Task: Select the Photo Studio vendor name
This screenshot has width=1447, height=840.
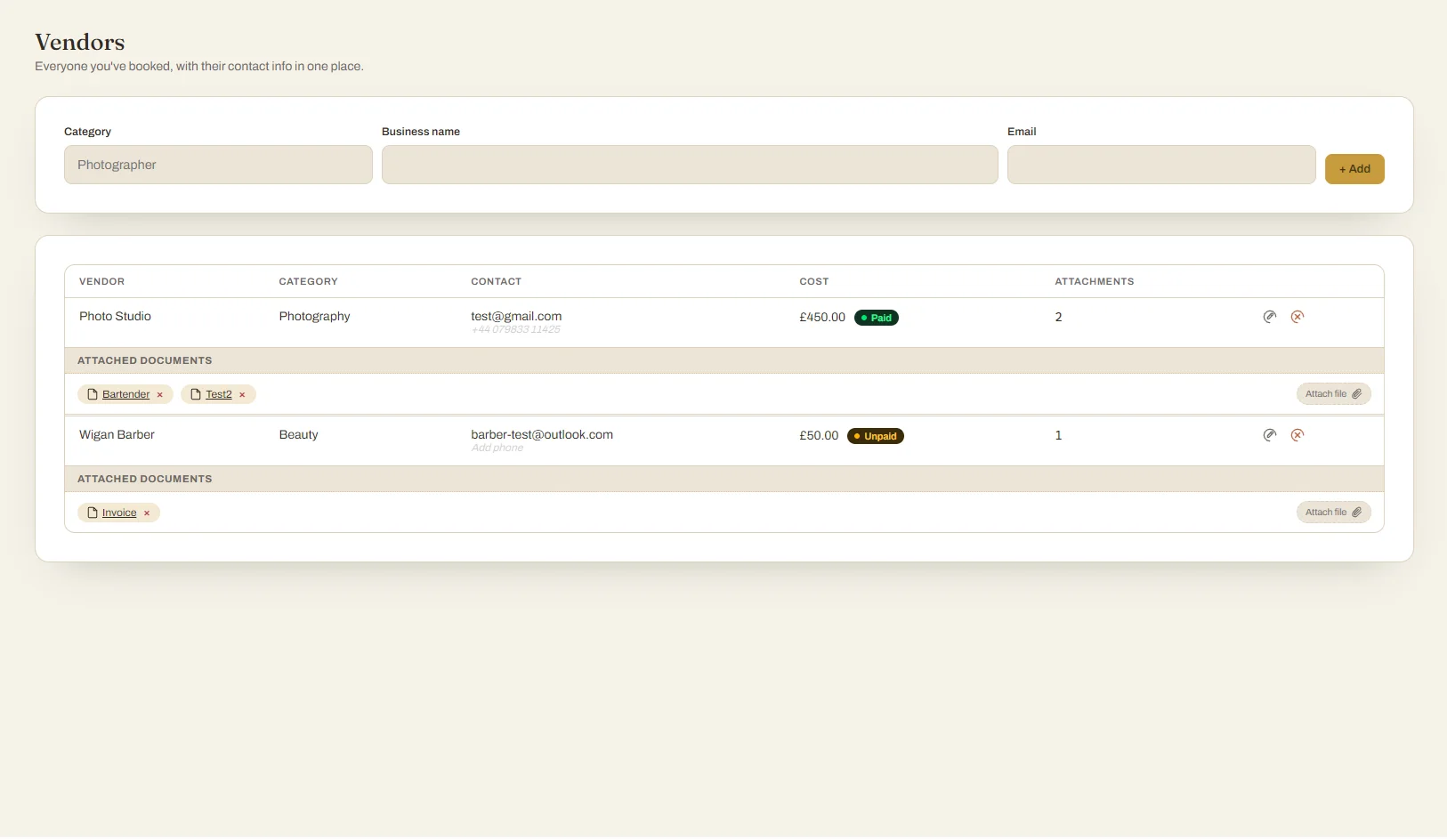Action: click(x=115, y=316)
